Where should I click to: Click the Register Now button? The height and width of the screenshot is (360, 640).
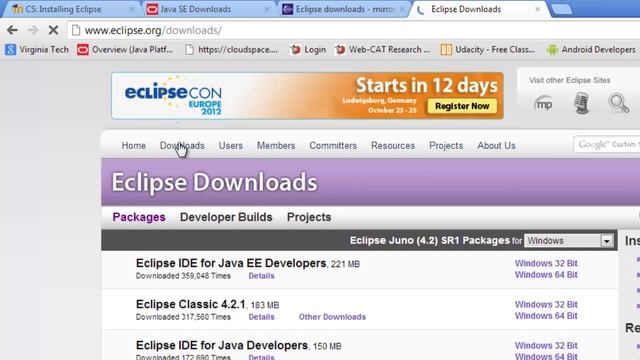click(462, 106)
